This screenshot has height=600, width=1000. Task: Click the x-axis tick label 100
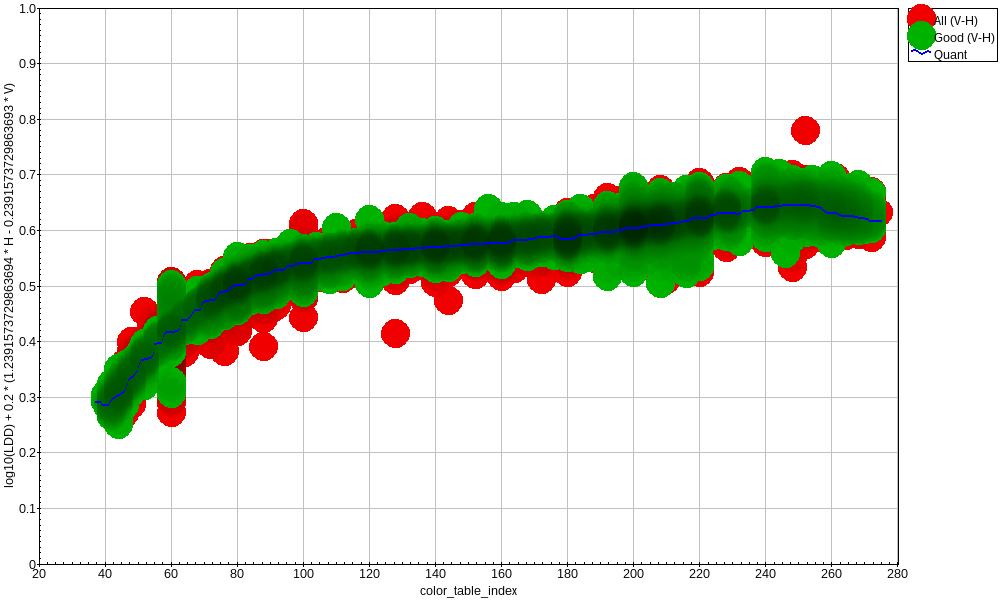pyautogui.click(x=303, y=574)
